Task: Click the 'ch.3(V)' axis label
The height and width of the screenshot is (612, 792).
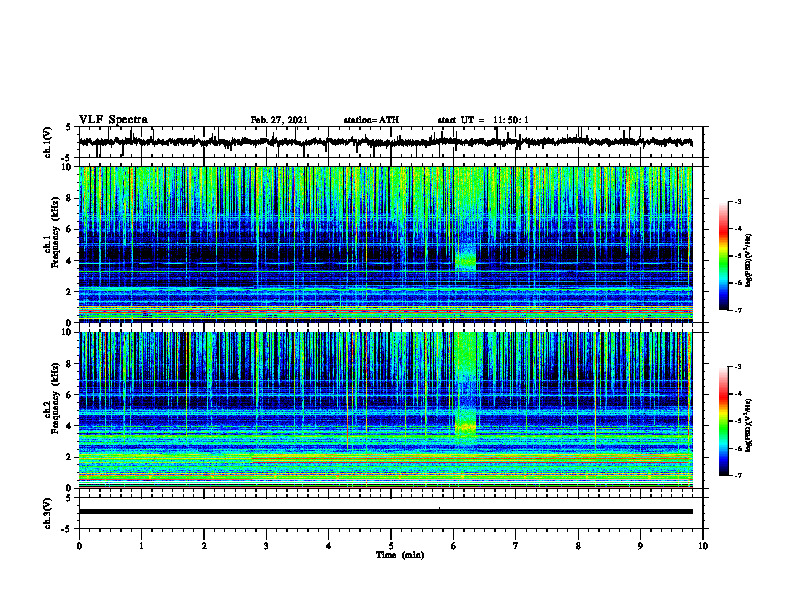Action: pyautogui.click(x=48, y=513)
